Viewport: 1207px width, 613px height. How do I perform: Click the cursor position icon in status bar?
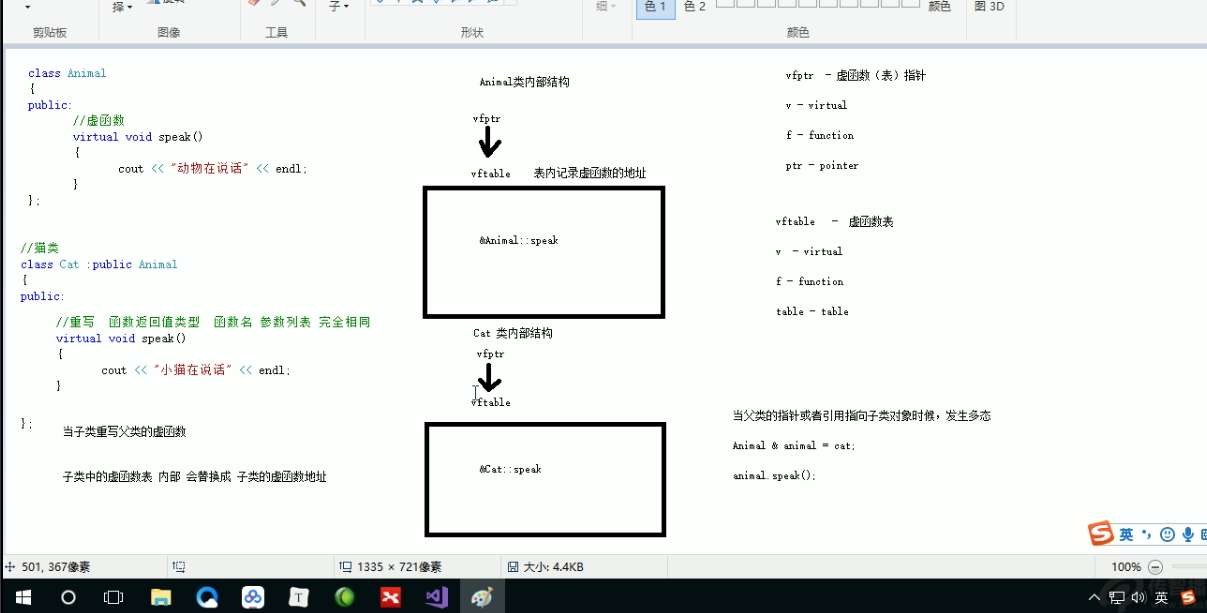(x=10, y=567)
